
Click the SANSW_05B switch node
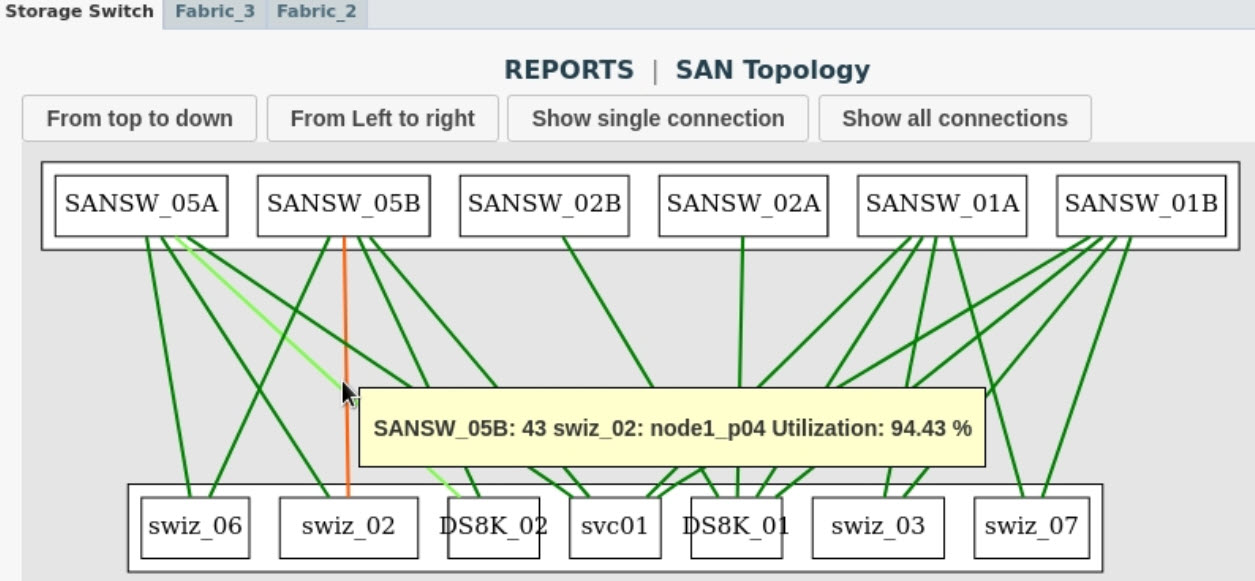[x=343, y=205]
